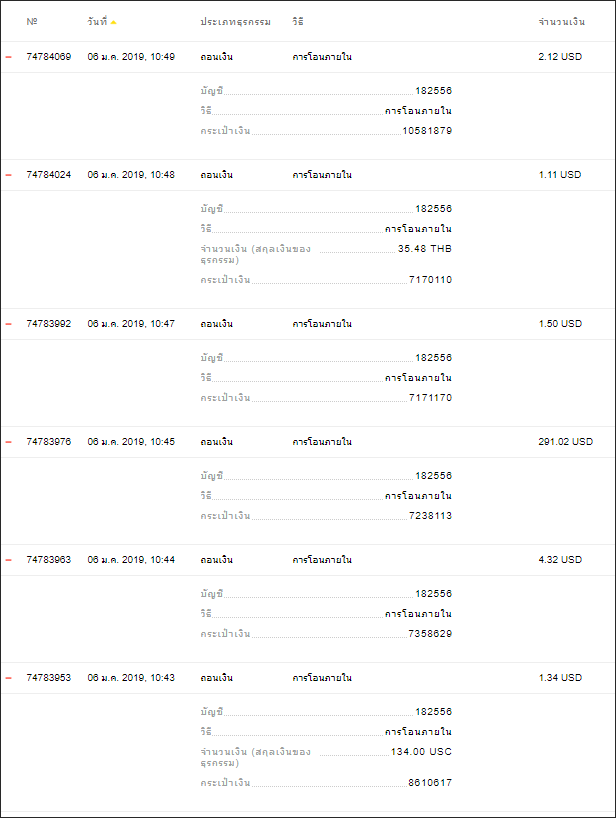Collapse transaction 74784024 with minus icon
Viewport: 616px width, 818px height.
(x=8, y=175)
